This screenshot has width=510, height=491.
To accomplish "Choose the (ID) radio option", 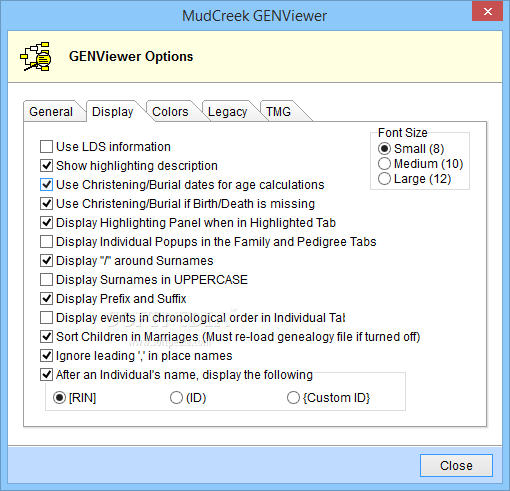I will click(176, 398).
